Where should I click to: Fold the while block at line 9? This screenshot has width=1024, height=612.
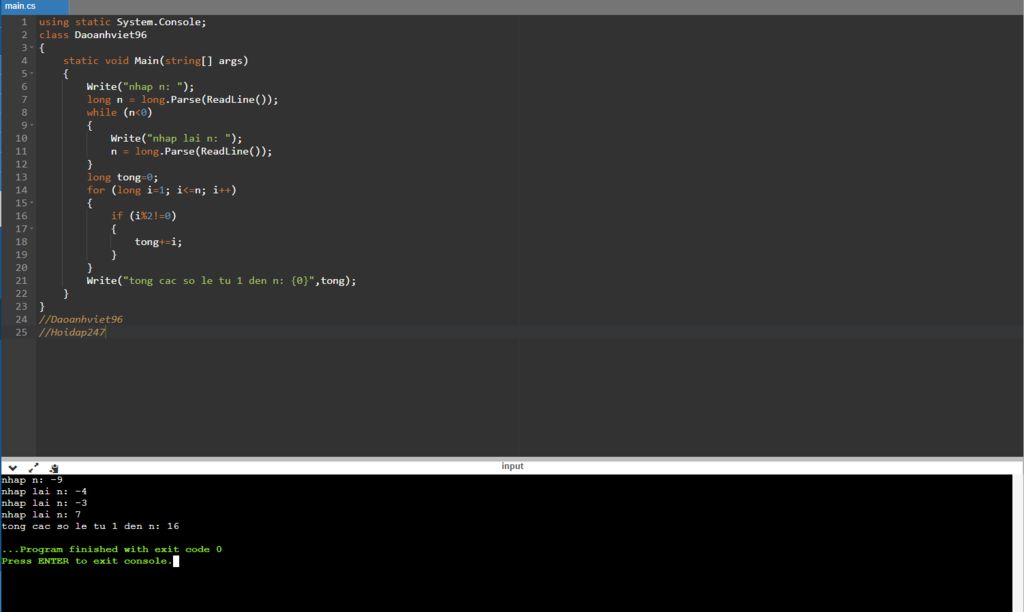[x=32, y=125]
